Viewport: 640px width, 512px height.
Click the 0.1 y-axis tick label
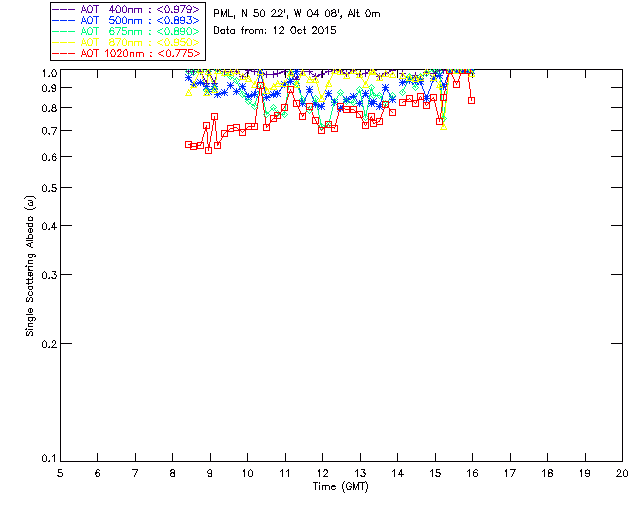49,459
